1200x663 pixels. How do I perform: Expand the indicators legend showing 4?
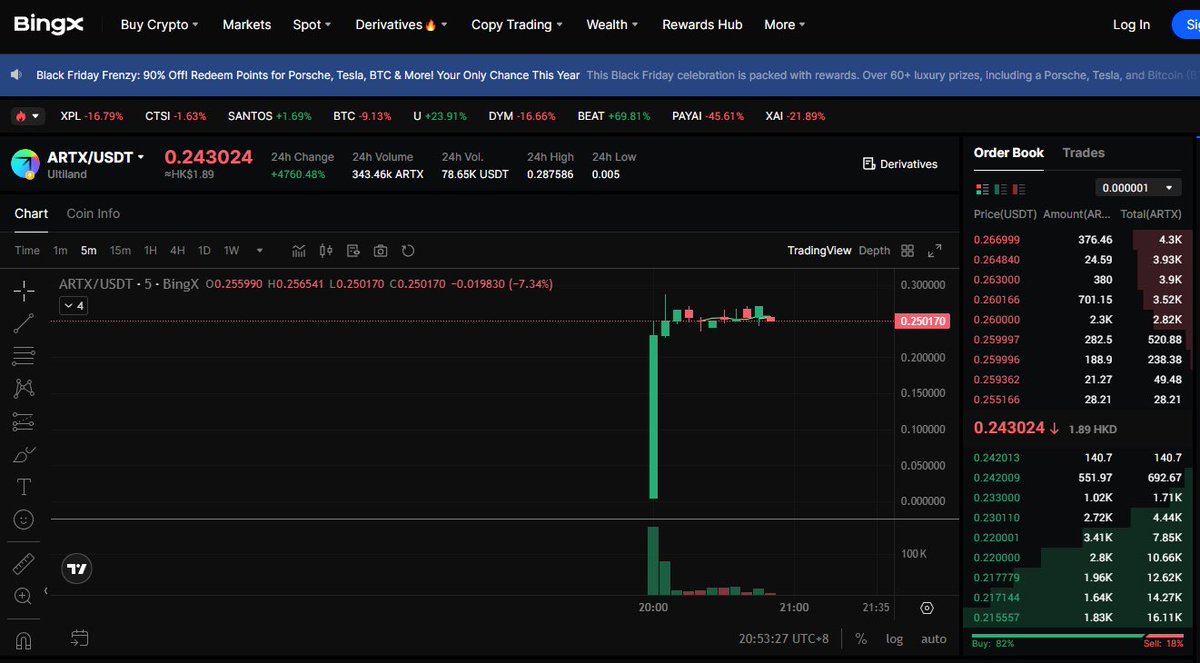tap(75, 306)
